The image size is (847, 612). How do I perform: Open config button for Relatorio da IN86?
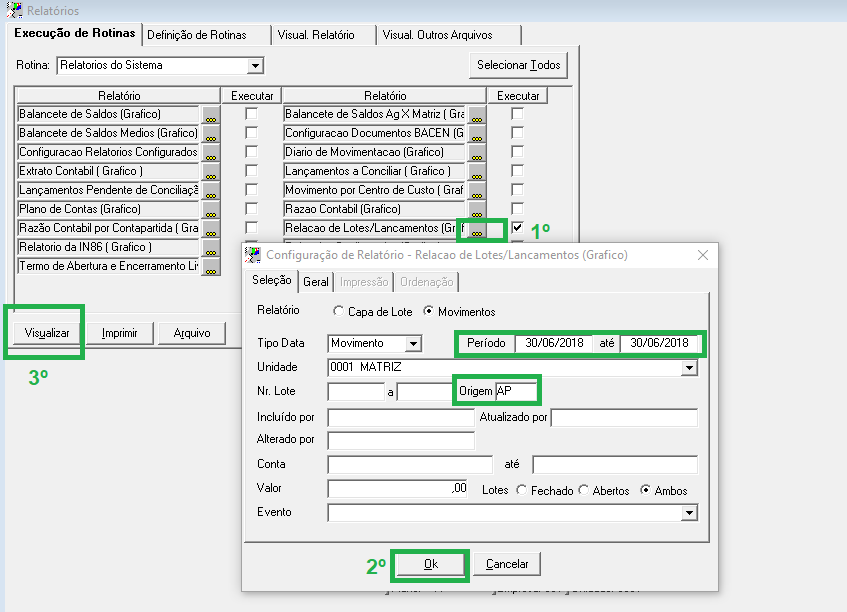pyautogui.click(x=211, y=247)
